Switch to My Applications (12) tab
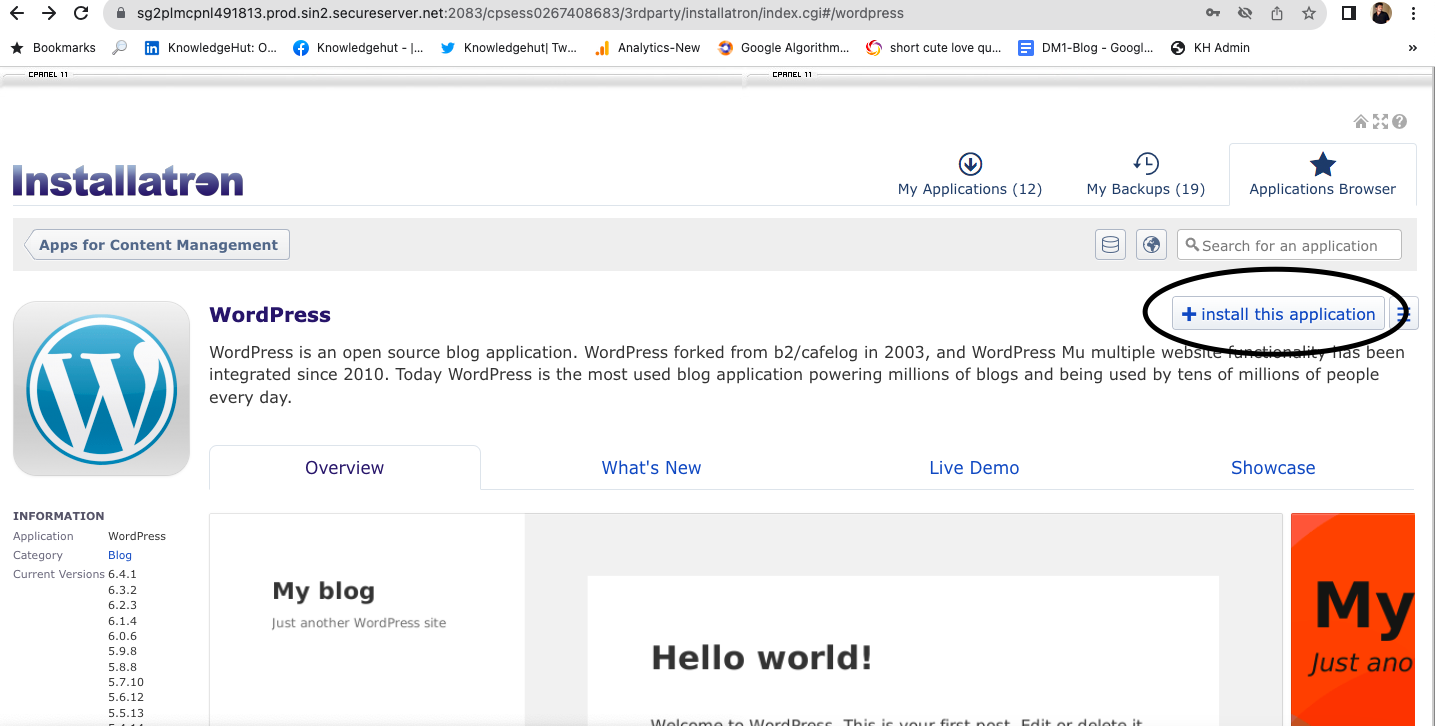This screenshot has width=1435, height=726. [x=970, y=175]
